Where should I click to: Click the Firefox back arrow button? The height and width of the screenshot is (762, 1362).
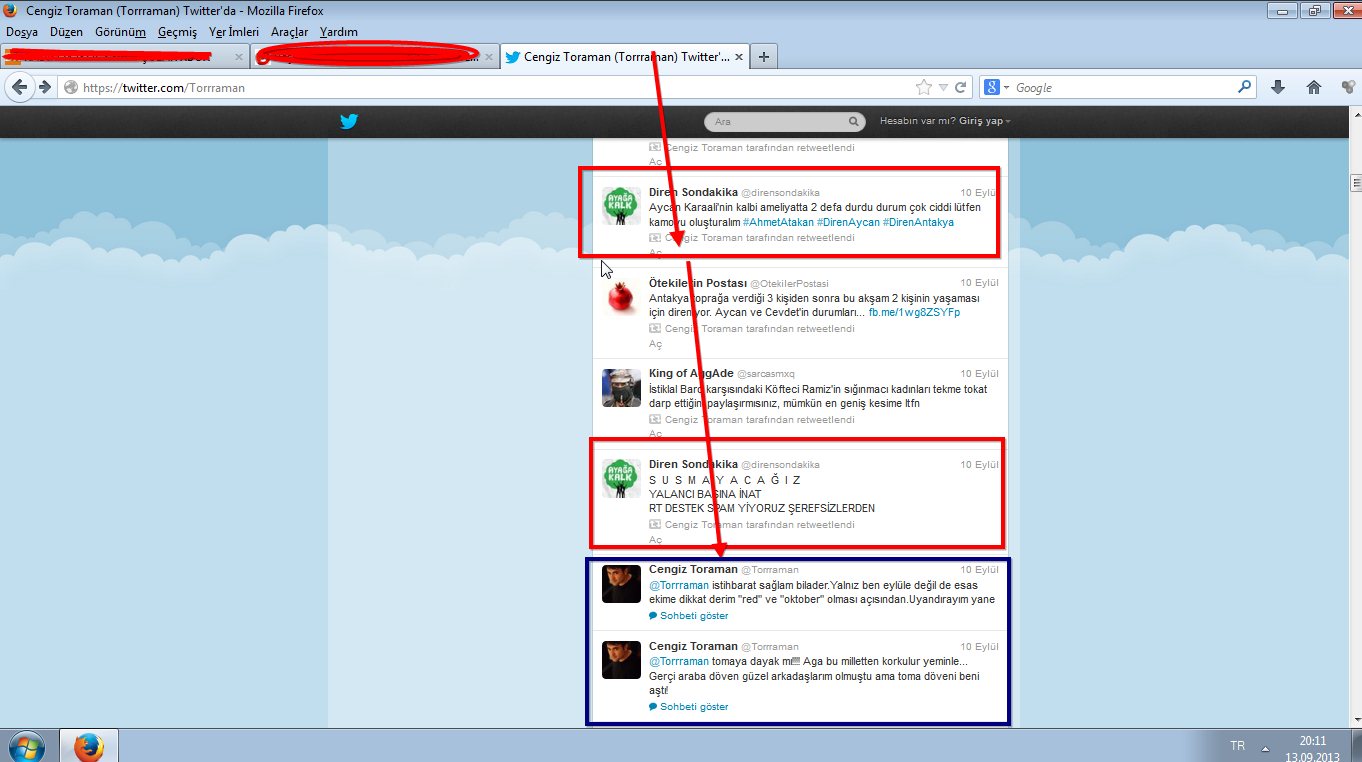point(19,87)
